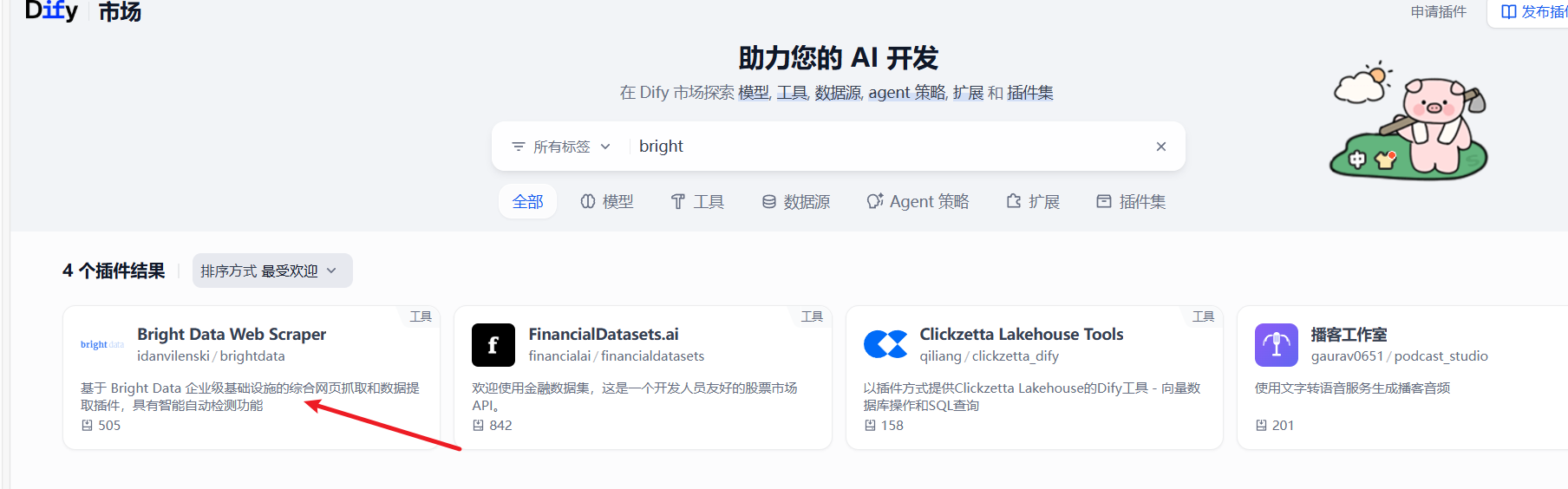Click the gaurav0651 / podcast_studio author text
This screenshot has height=489, width=1568.
click(1399, 356)
